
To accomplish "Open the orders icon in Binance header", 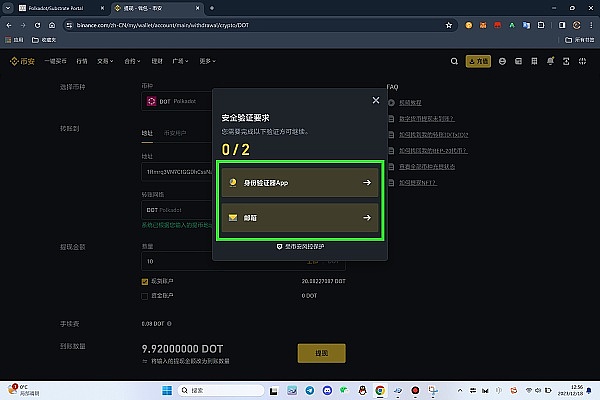I will tap(534, 61).
